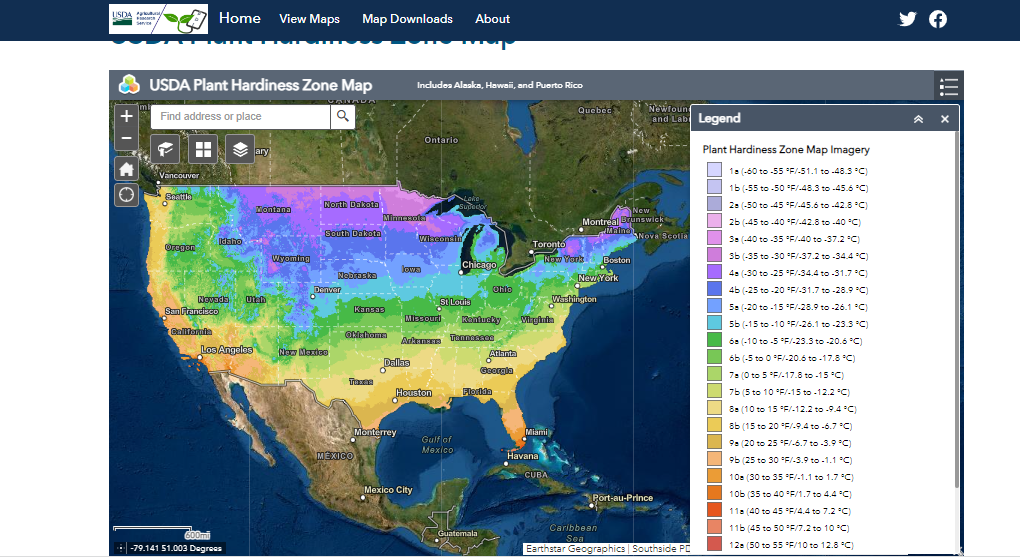Click the my location crosshair icon
Screen dimensions: 1020x560
[x=126, y=194]
